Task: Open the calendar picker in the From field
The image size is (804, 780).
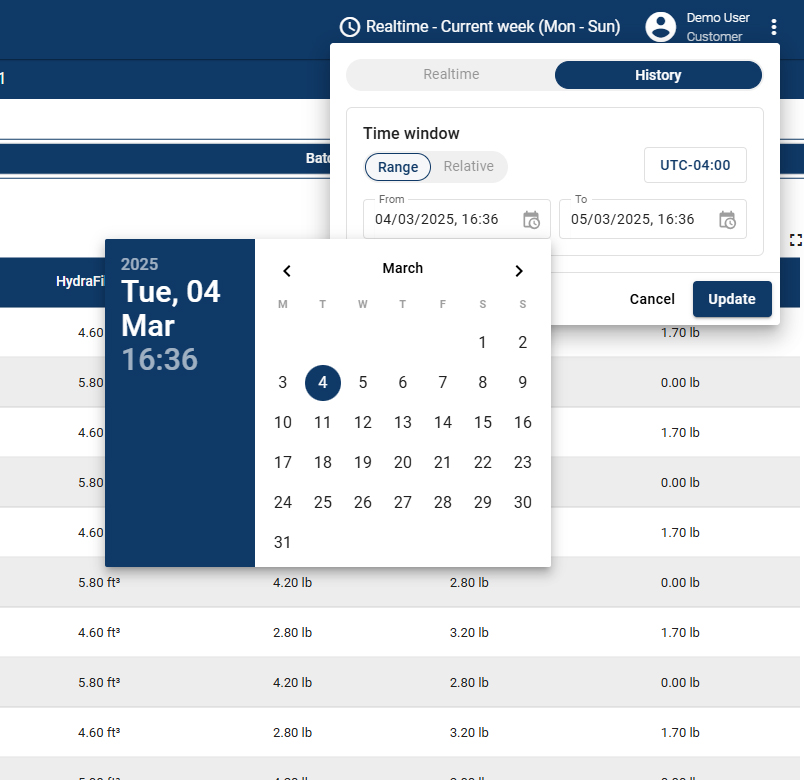Action: tap(531, 219)
